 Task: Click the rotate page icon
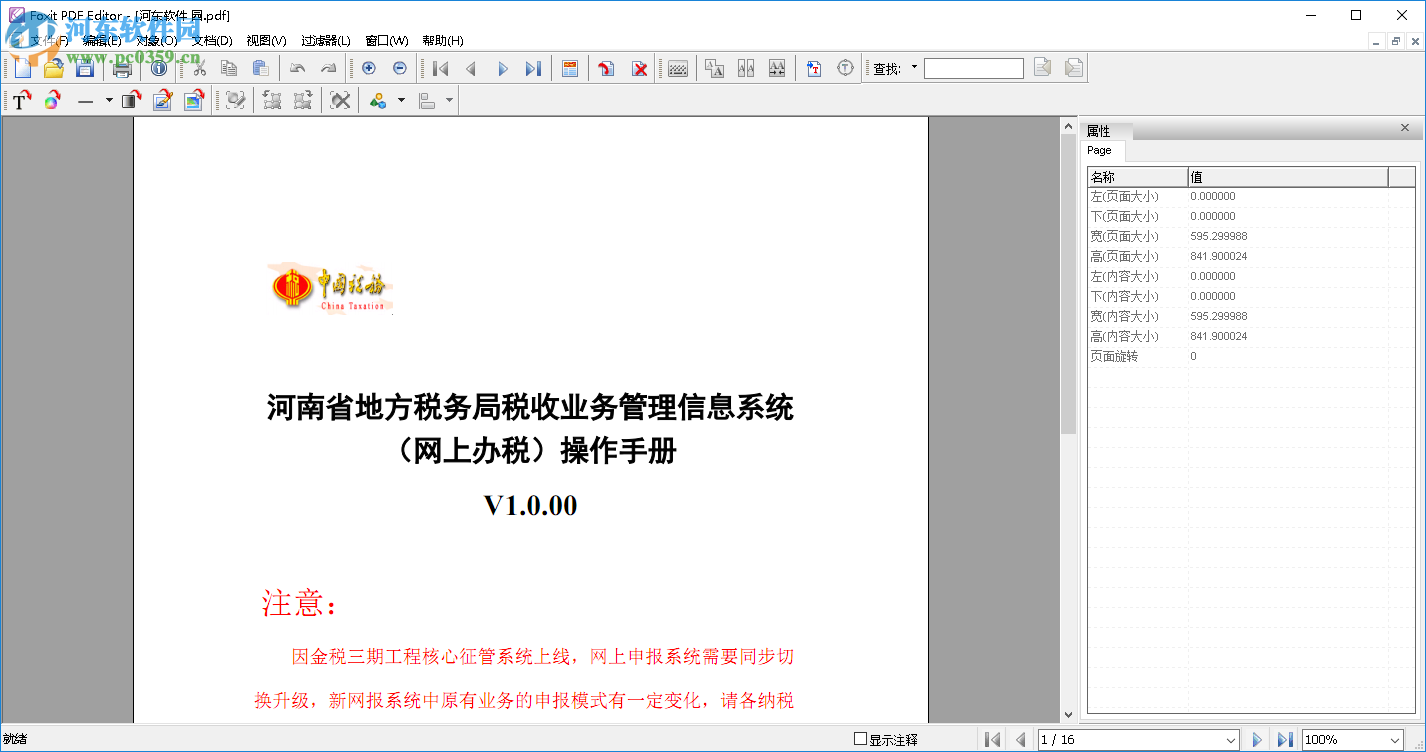click(605, 68)
